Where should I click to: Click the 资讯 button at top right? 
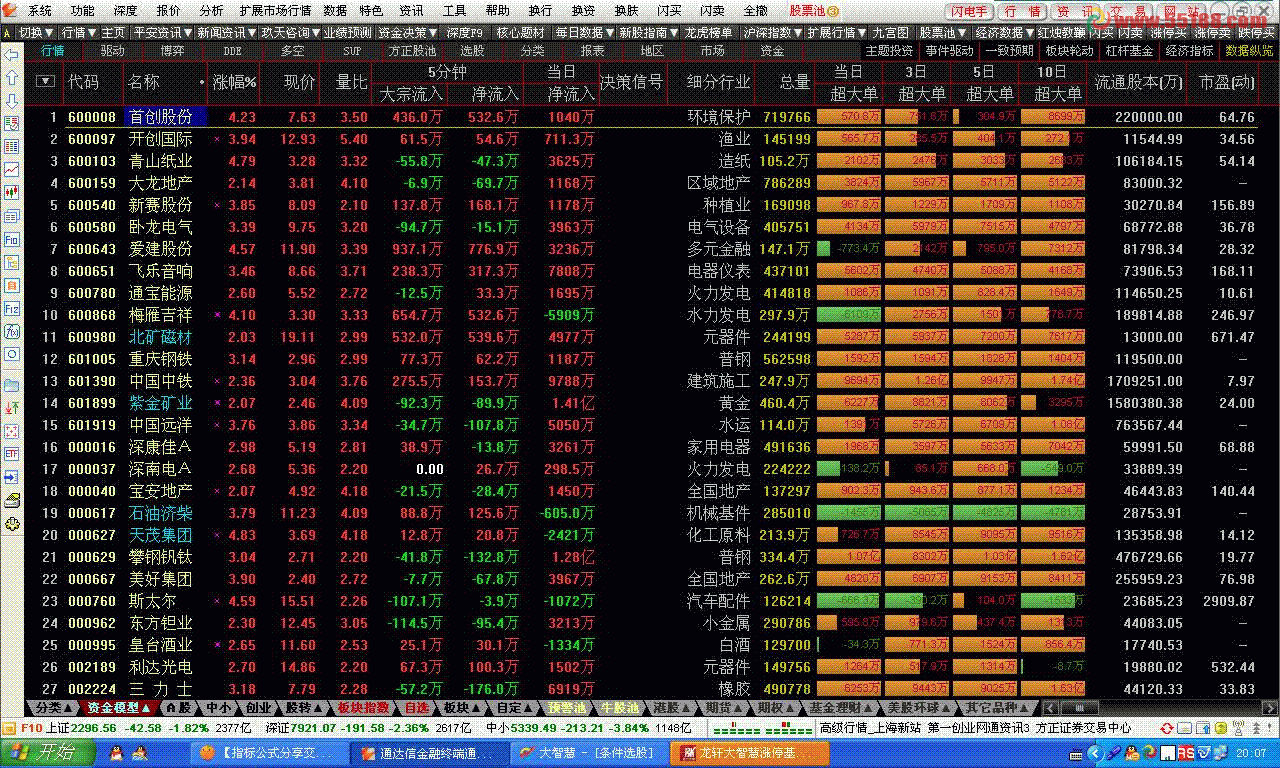pyautogui.click(x=1075, y=11)
